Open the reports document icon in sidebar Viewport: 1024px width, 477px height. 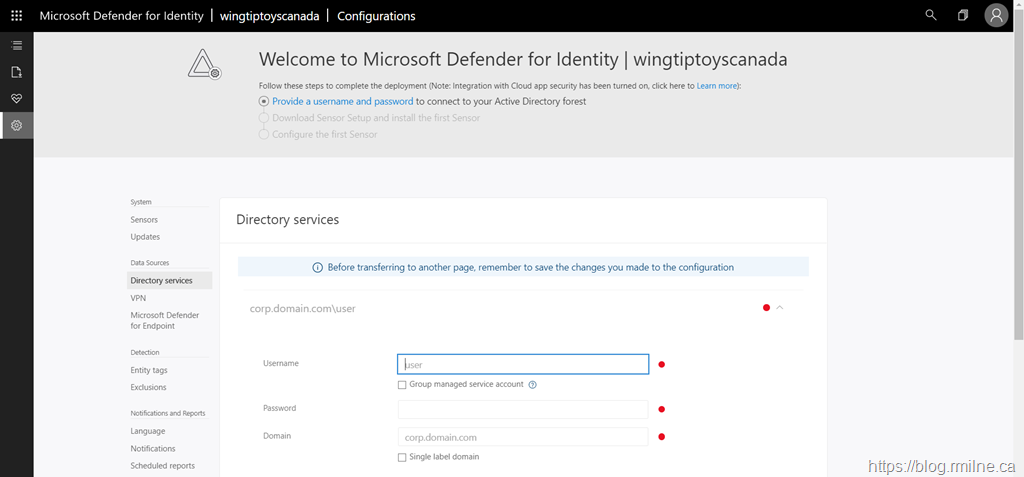click(x=16, y=72)
